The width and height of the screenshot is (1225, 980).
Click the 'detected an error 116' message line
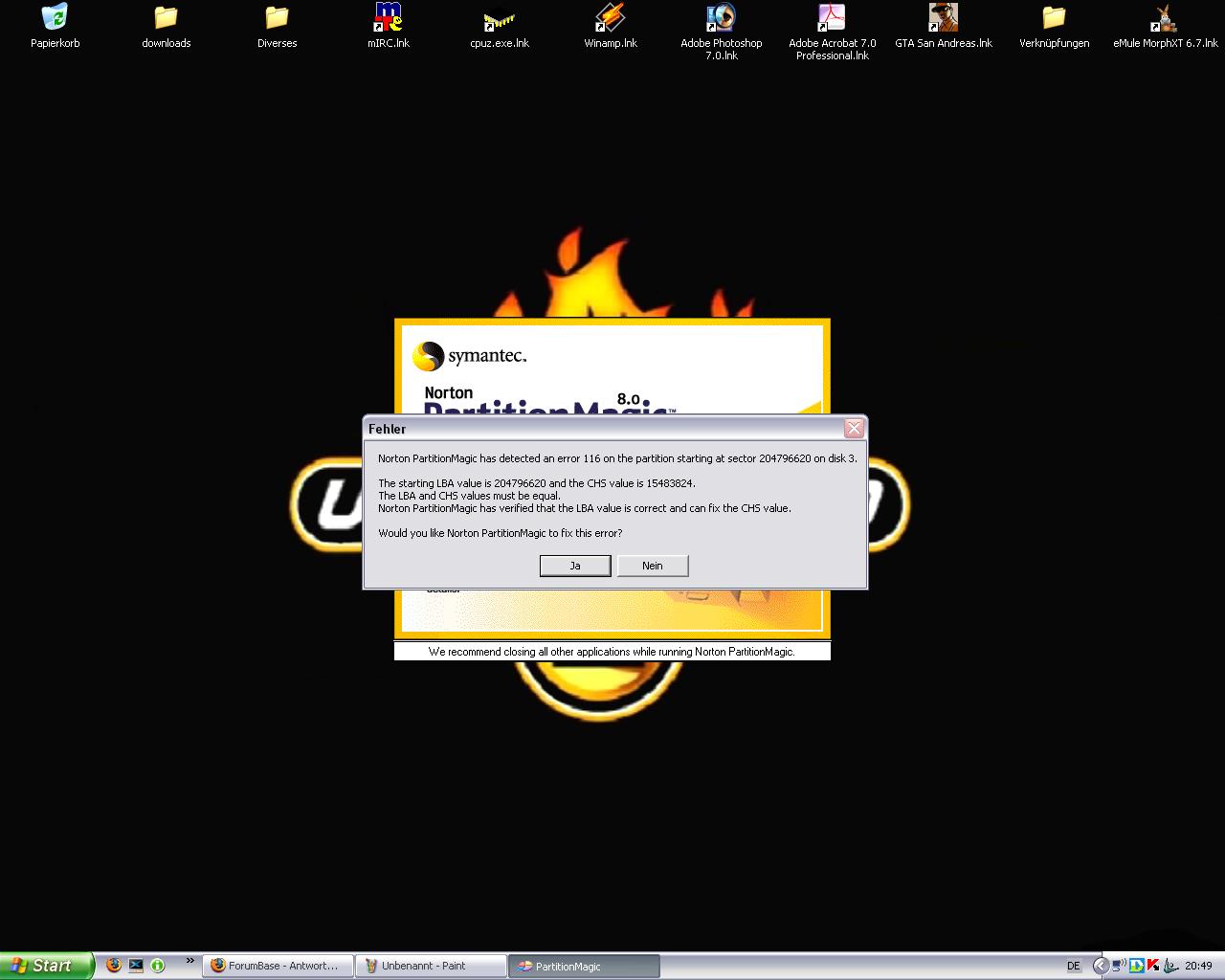(x=617, y=458)
